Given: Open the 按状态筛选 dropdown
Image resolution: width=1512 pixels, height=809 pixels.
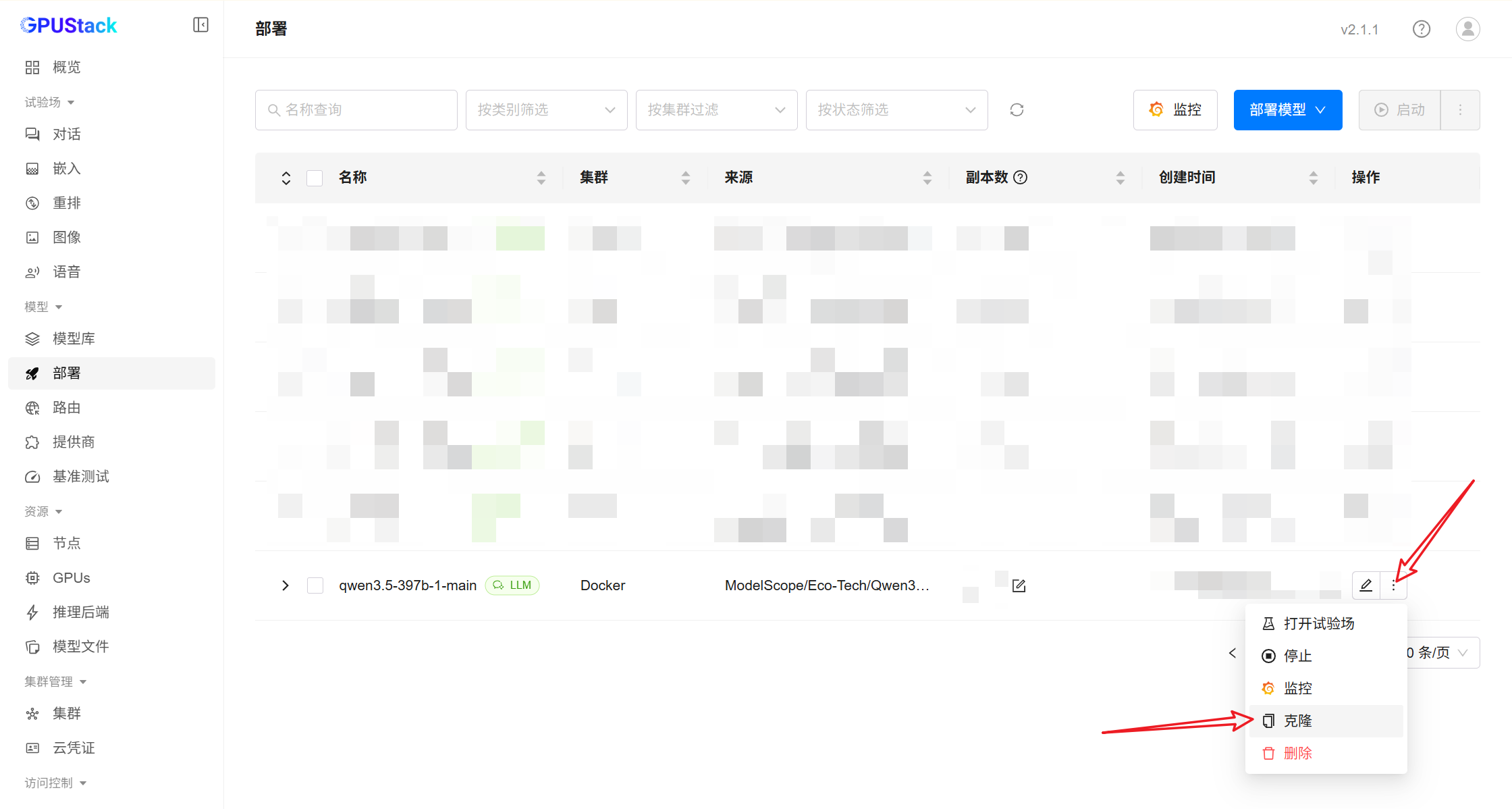Looking at the screenshot, I should tap(896, 109).
